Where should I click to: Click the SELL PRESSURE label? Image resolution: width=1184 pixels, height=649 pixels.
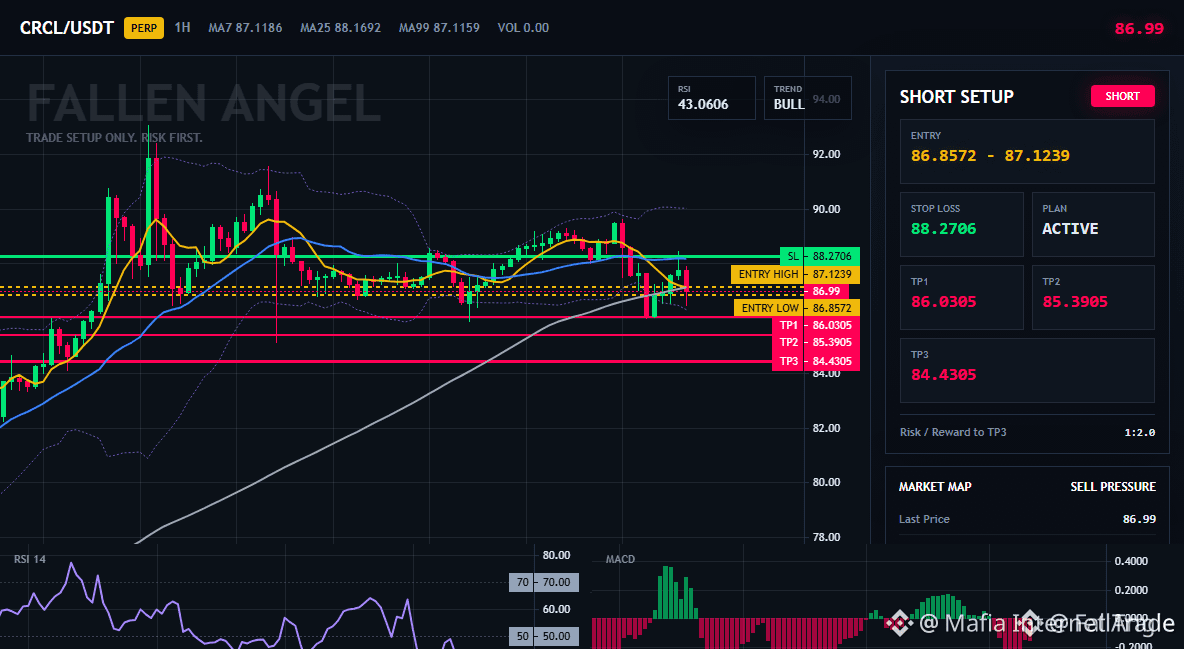point(1112,487)
